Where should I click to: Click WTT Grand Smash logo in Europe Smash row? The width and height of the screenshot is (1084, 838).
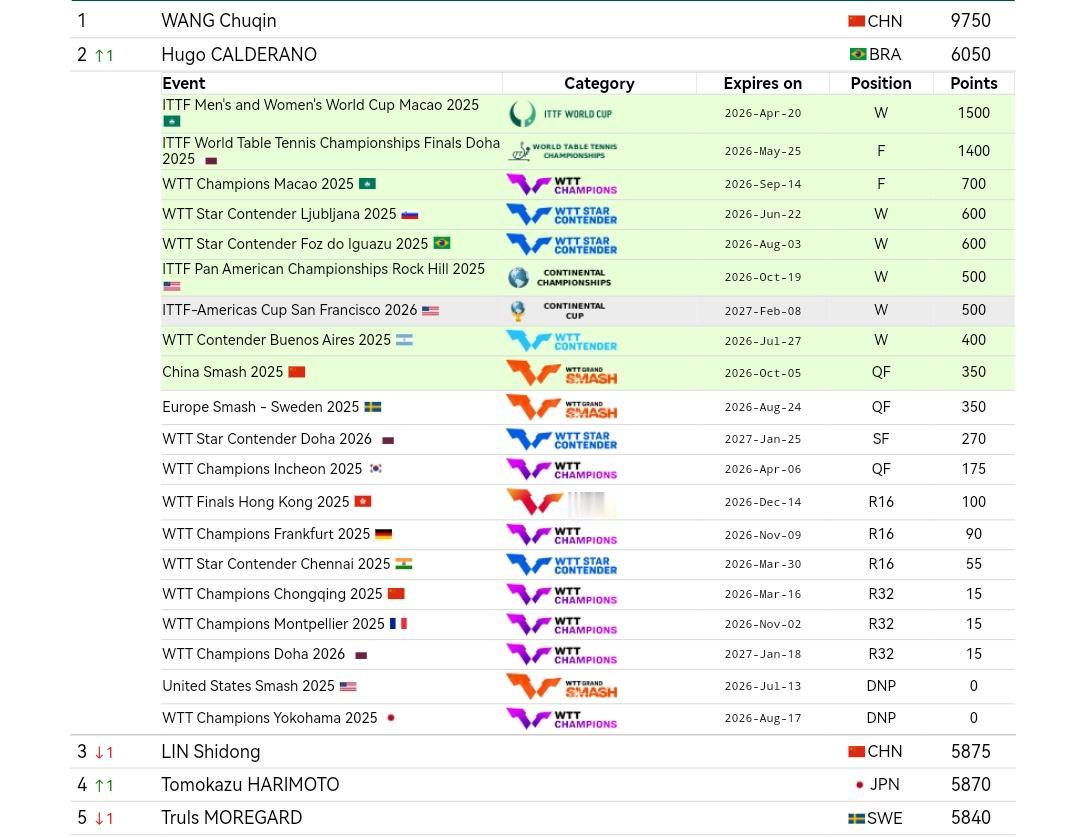[562, 407]
